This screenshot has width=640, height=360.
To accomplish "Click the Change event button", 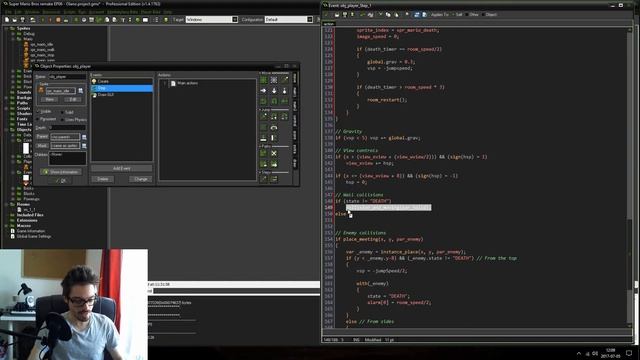I will (141, 179).
